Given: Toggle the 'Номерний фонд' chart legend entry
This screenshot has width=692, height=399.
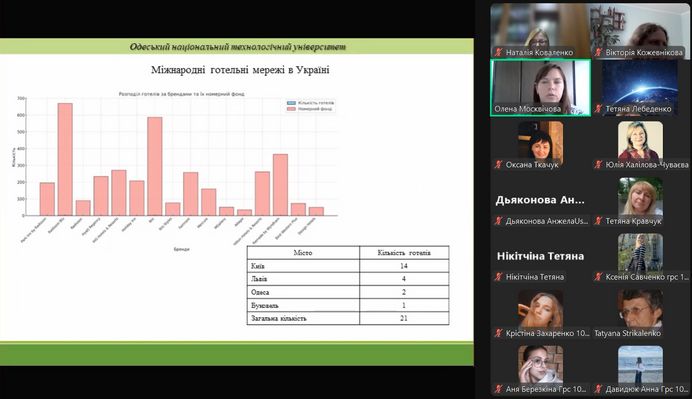Looking at the screenshot, I should 310,109.
